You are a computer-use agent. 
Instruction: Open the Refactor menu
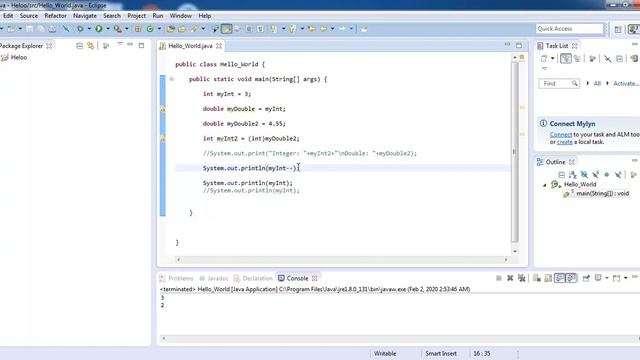(56, 16)
